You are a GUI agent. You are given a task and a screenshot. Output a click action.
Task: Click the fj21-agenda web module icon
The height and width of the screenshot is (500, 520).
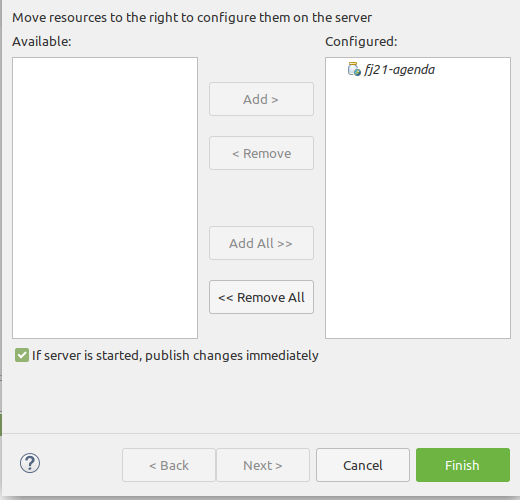click(x=354, y=69)
